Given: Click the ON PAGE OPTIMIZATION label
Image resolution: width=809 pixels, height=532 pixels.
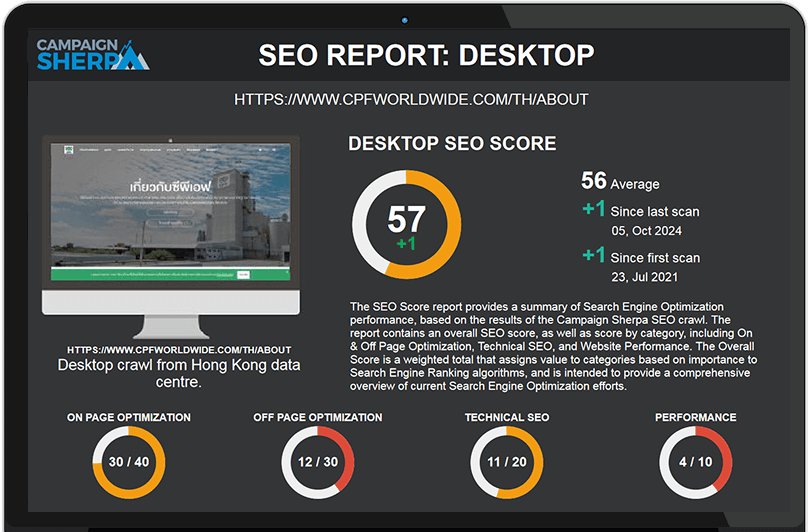Looking at the screenshot, I should (128, 417).
